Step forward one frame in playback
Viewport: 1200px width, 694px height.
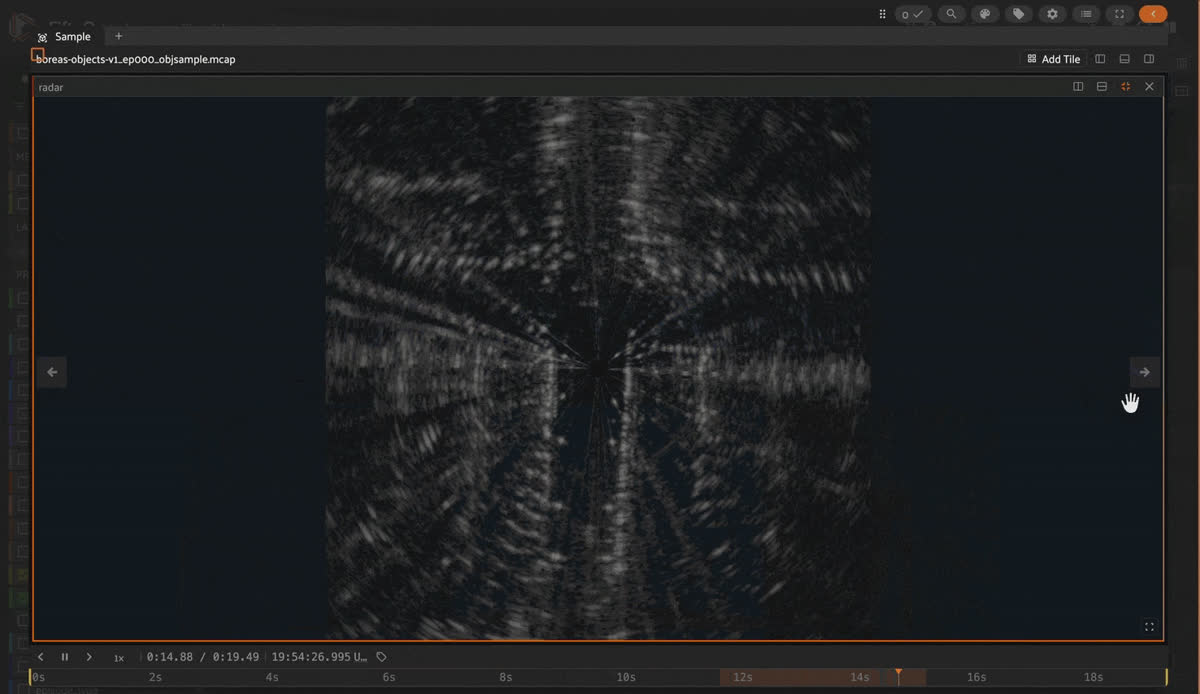(89, 657)
